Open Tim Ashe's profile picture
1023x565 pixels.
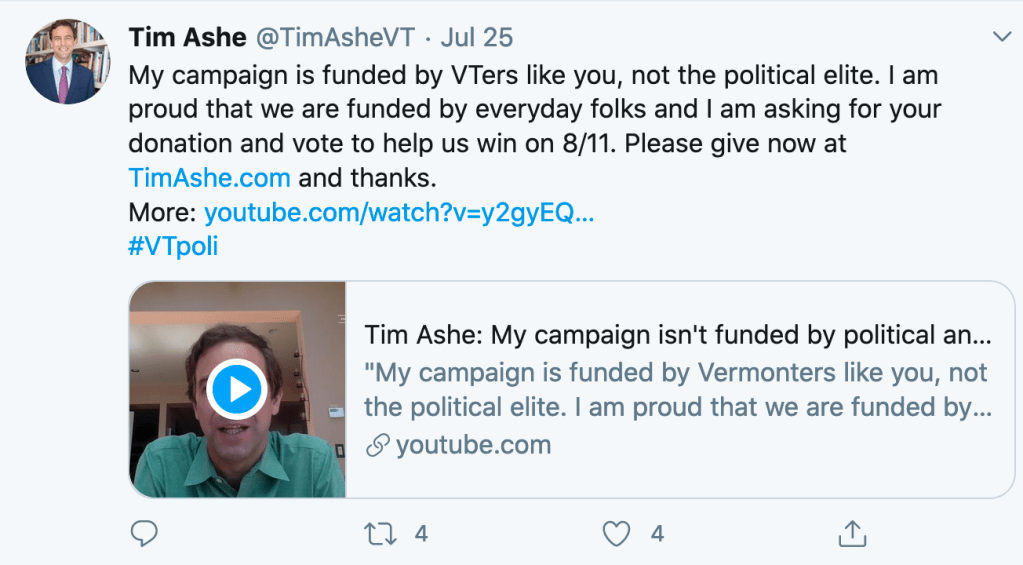[67, 61]
